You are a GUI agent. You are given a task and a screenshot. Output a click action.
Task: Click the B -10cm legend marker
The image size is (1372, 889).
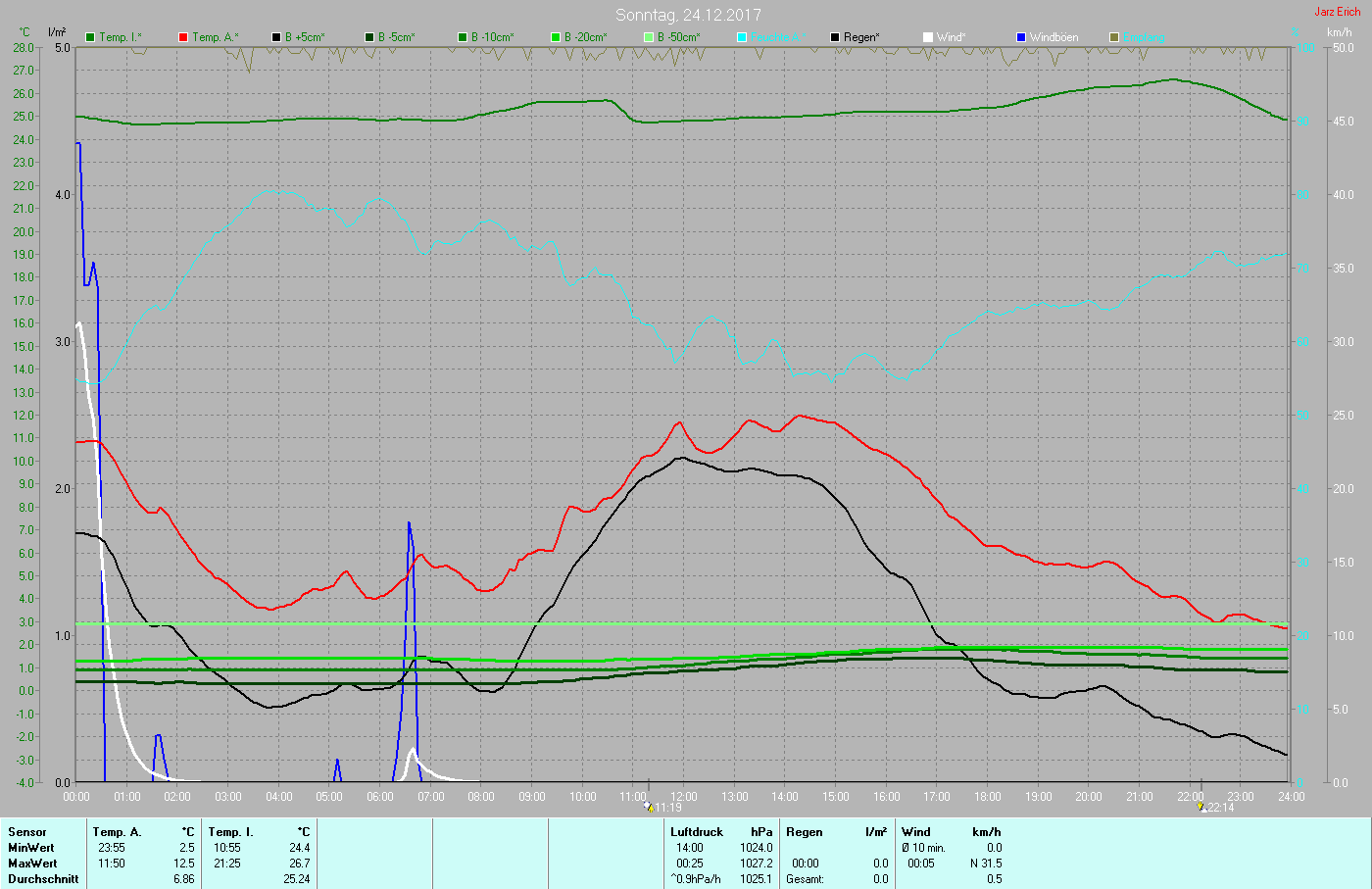click(x=463, y=37)
